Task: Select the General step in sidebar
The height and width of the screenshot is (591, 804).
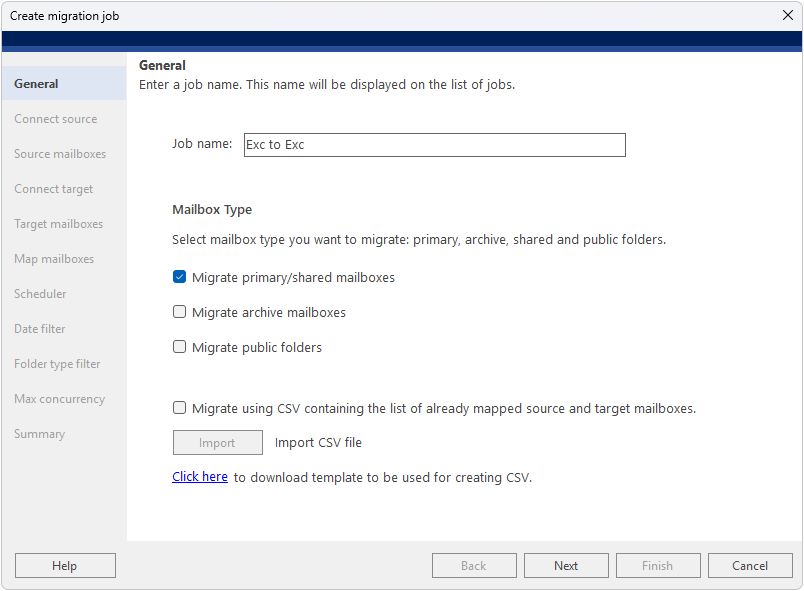Action: click(x=36, y=84)
